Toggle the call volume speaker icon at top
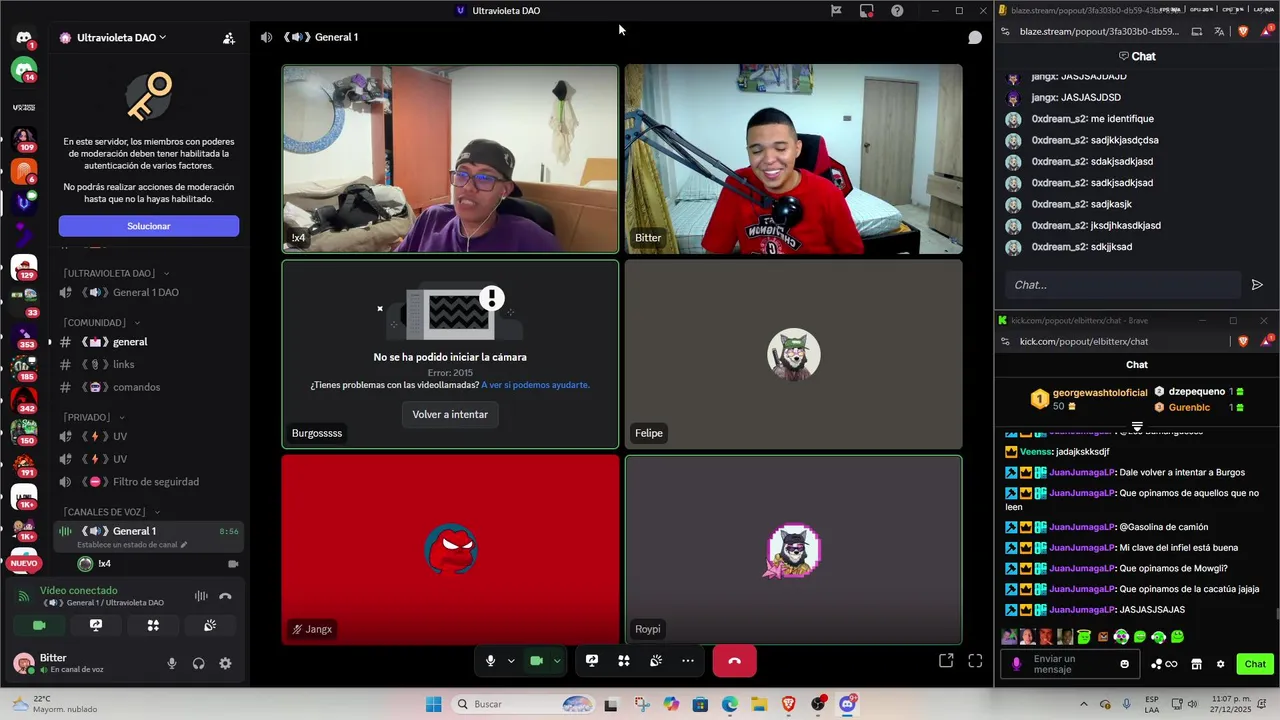This screenshot has height=720, width=1280. pyautogui.click(x=266, y=37)
